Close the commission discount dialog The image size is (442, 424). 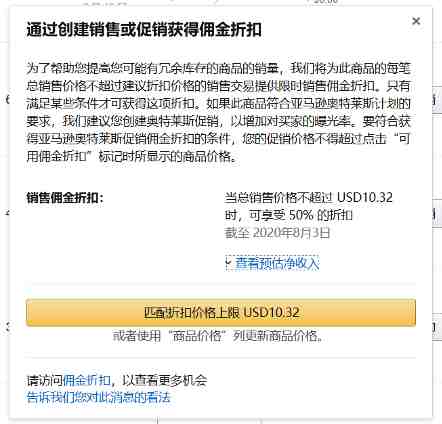click(x=416, y=21)
